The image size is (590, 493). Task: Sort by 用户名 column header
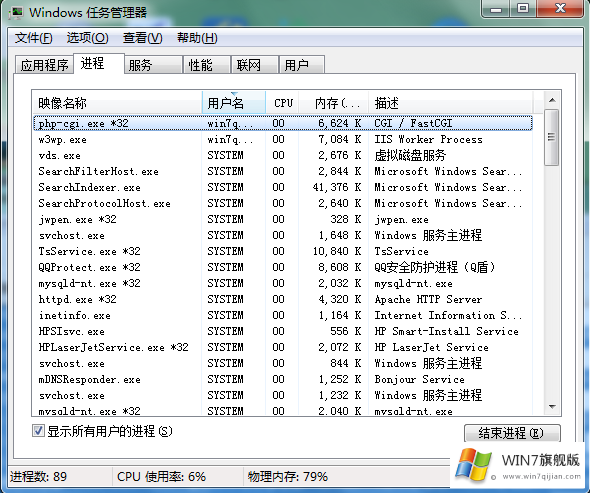[x=234, y=102]
